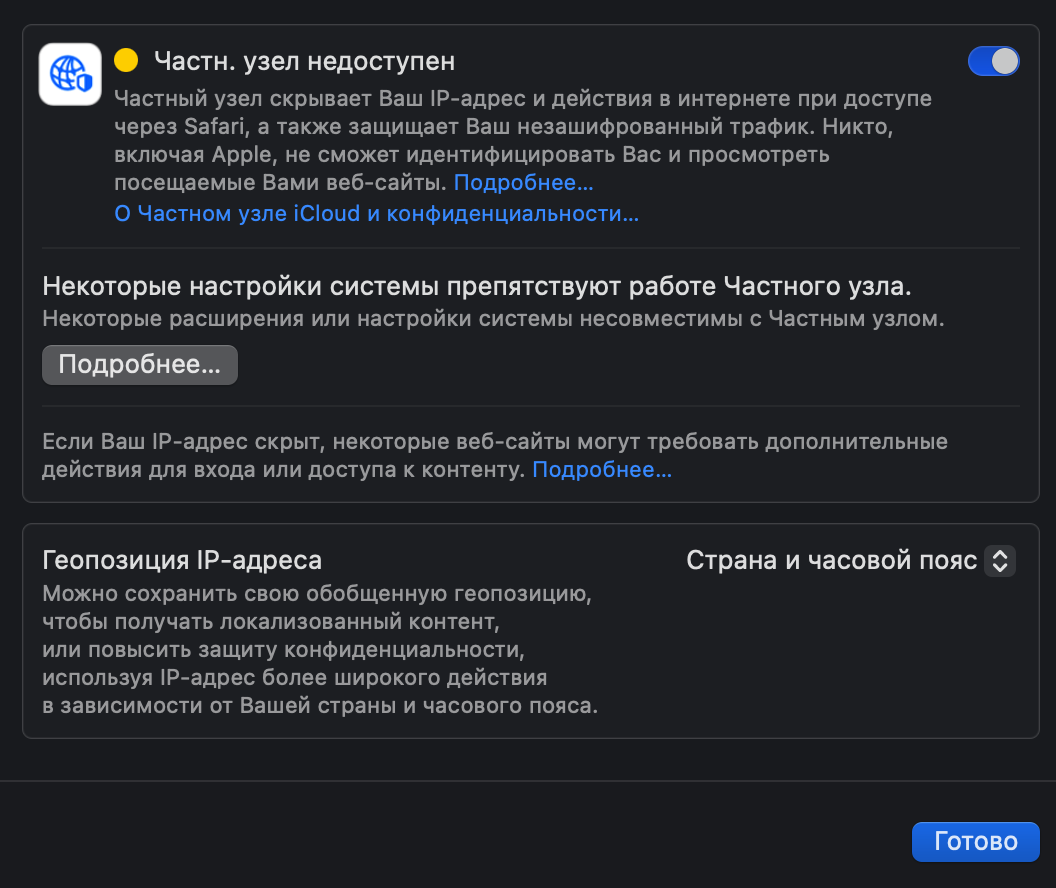Click the shield badge on globe icon
1056x888 pixels.
[x=85, y=85]
